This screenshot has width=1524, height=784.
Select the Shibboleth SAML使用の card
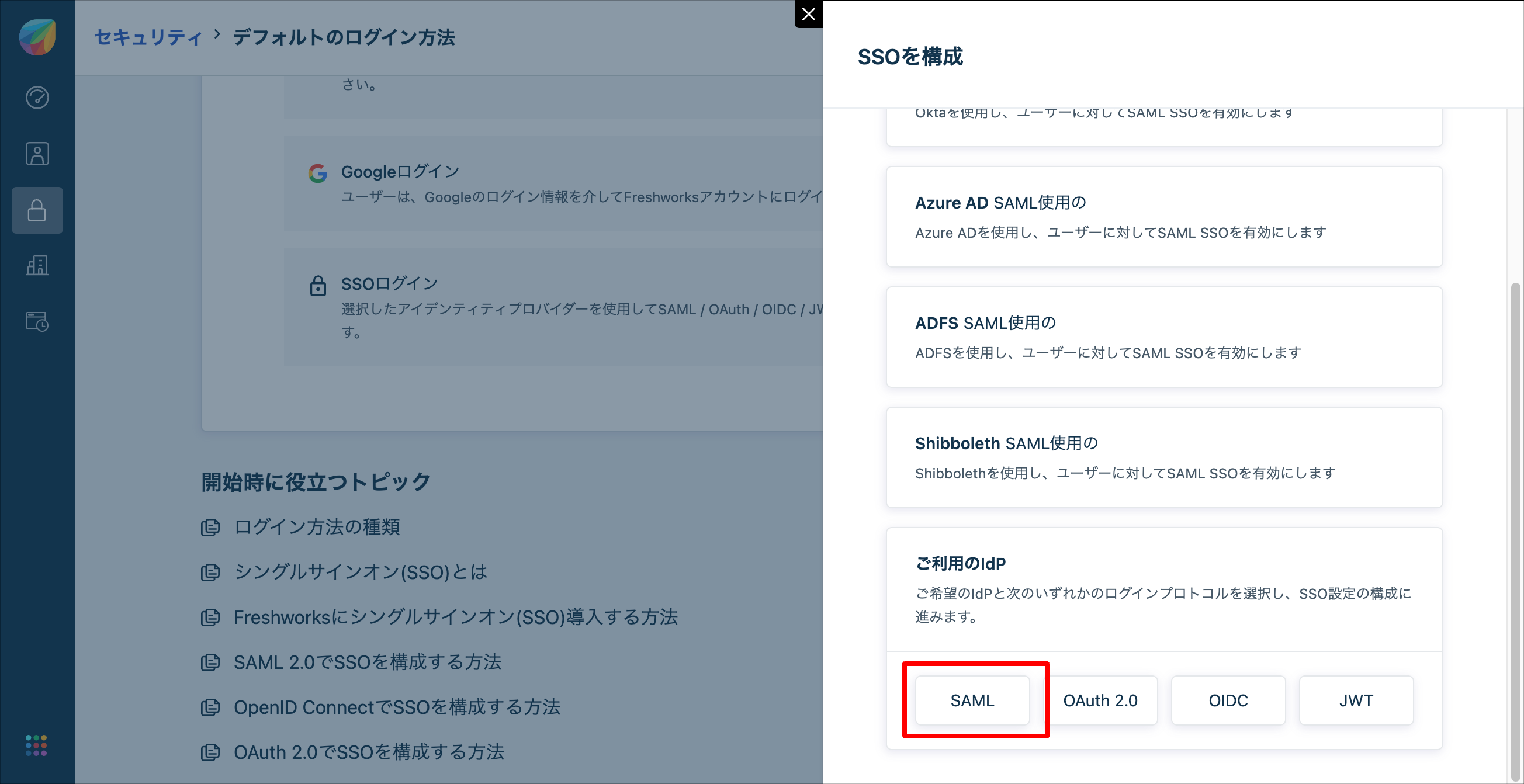[x=1164, y=457]
